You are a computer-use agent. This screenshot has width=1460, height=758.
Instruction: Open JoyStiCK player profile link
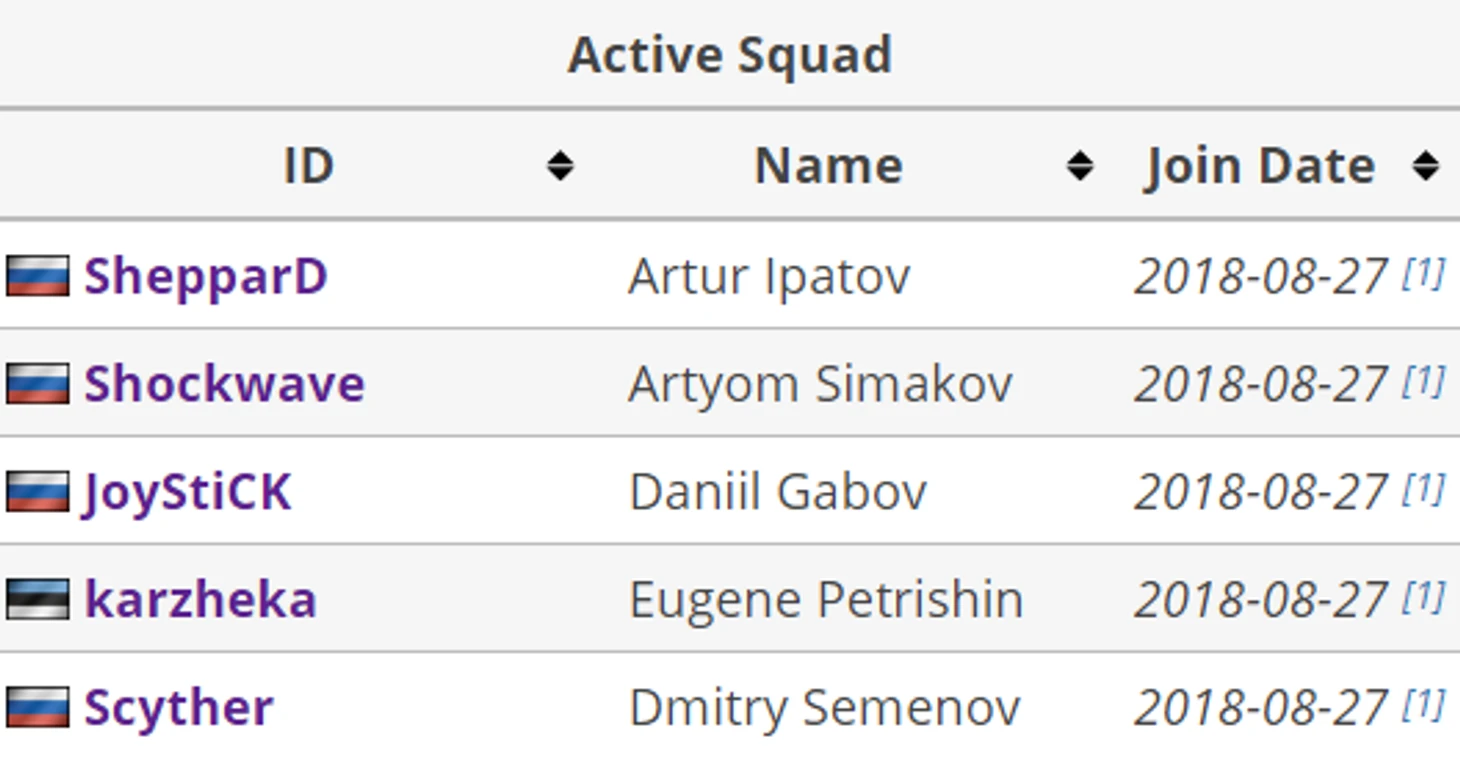click(x=187, y=493)
